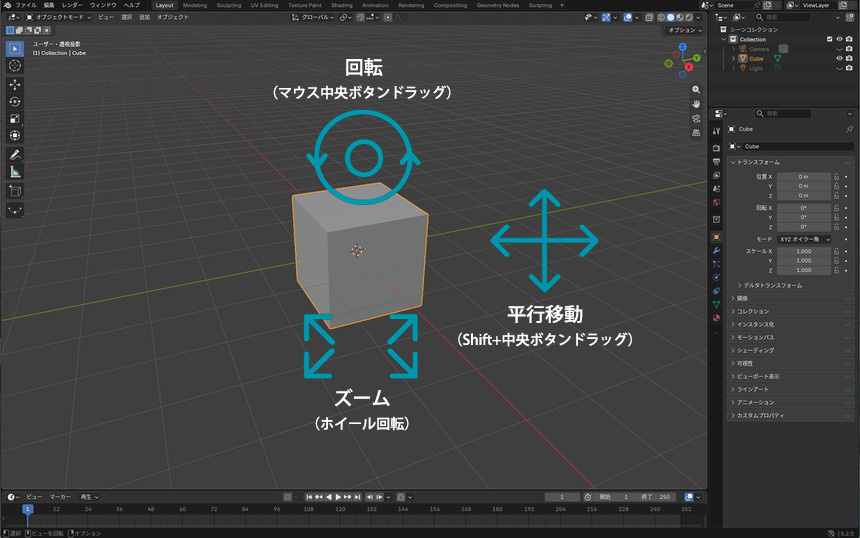The image size is (860, 538).
Task: Toggle camera view with camera icon
Action: [x=696, y=118]
